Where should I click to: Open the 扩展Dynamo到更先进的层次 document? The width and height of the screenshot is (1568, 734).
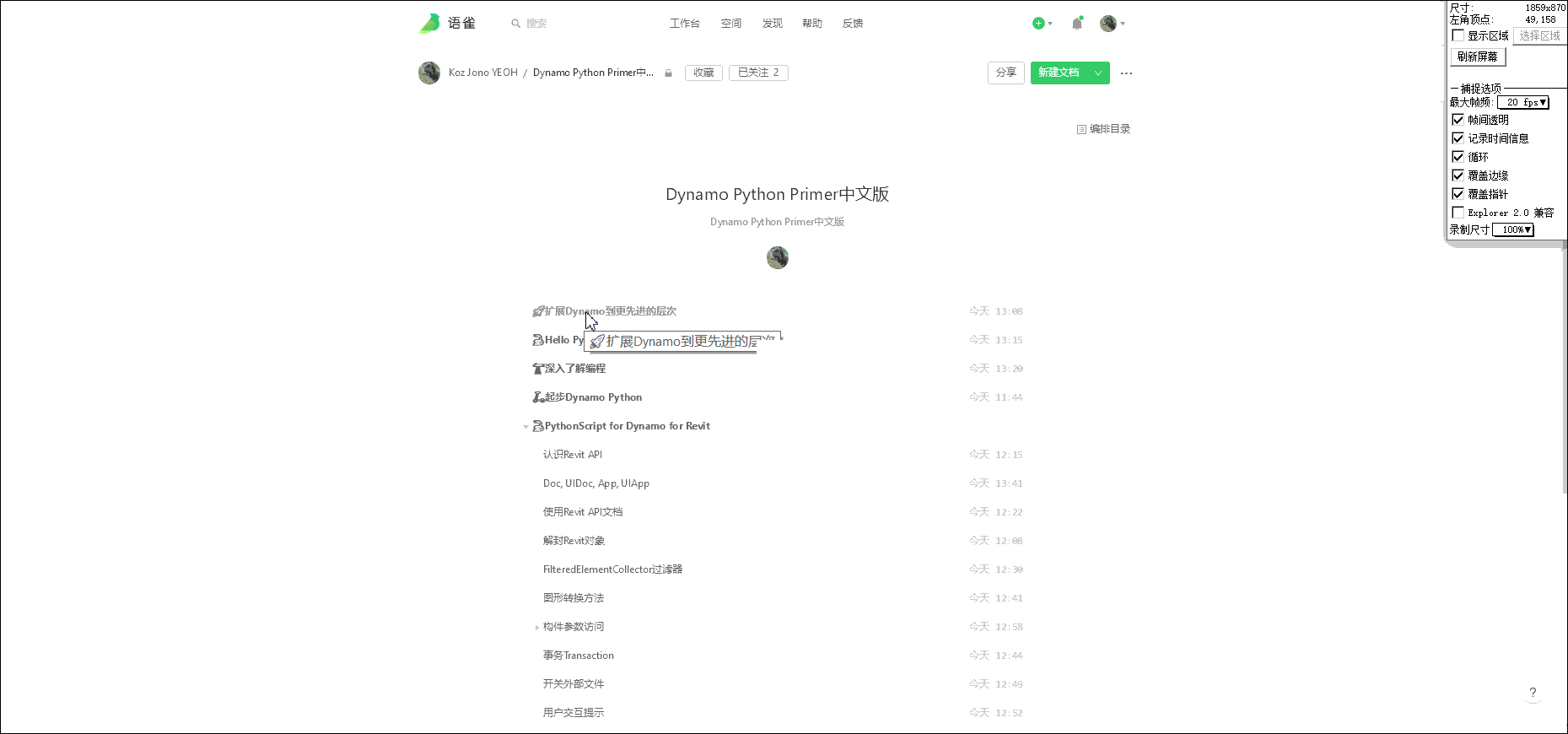(611, 311)
